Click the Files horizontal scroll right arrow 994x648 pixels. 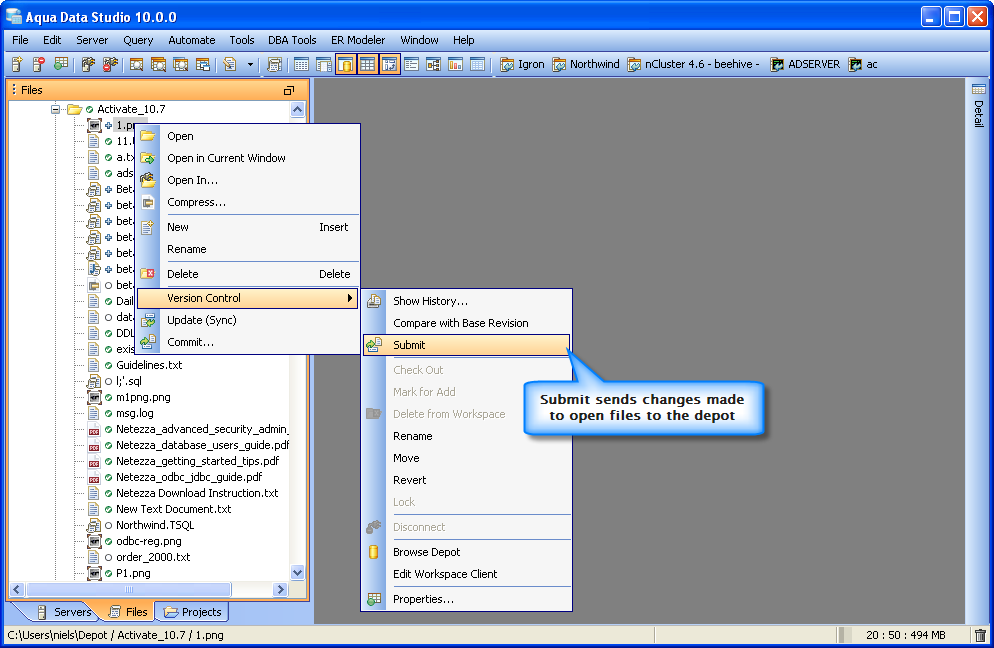(x=280, y=590)
